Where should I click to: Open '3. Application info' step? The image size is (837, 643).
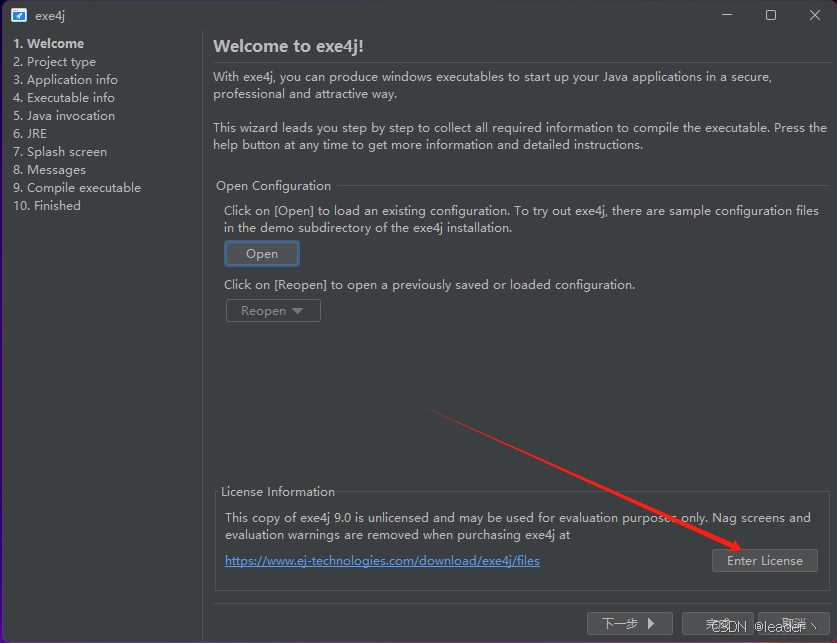click(65, 80)
